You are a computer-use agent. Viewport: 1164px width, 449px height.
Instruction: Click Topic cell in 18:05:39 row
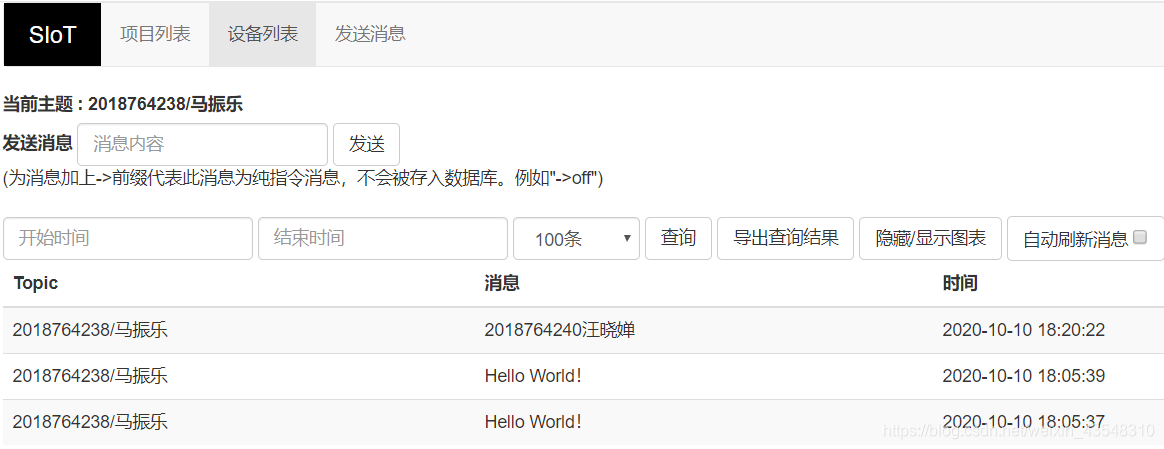91,376
